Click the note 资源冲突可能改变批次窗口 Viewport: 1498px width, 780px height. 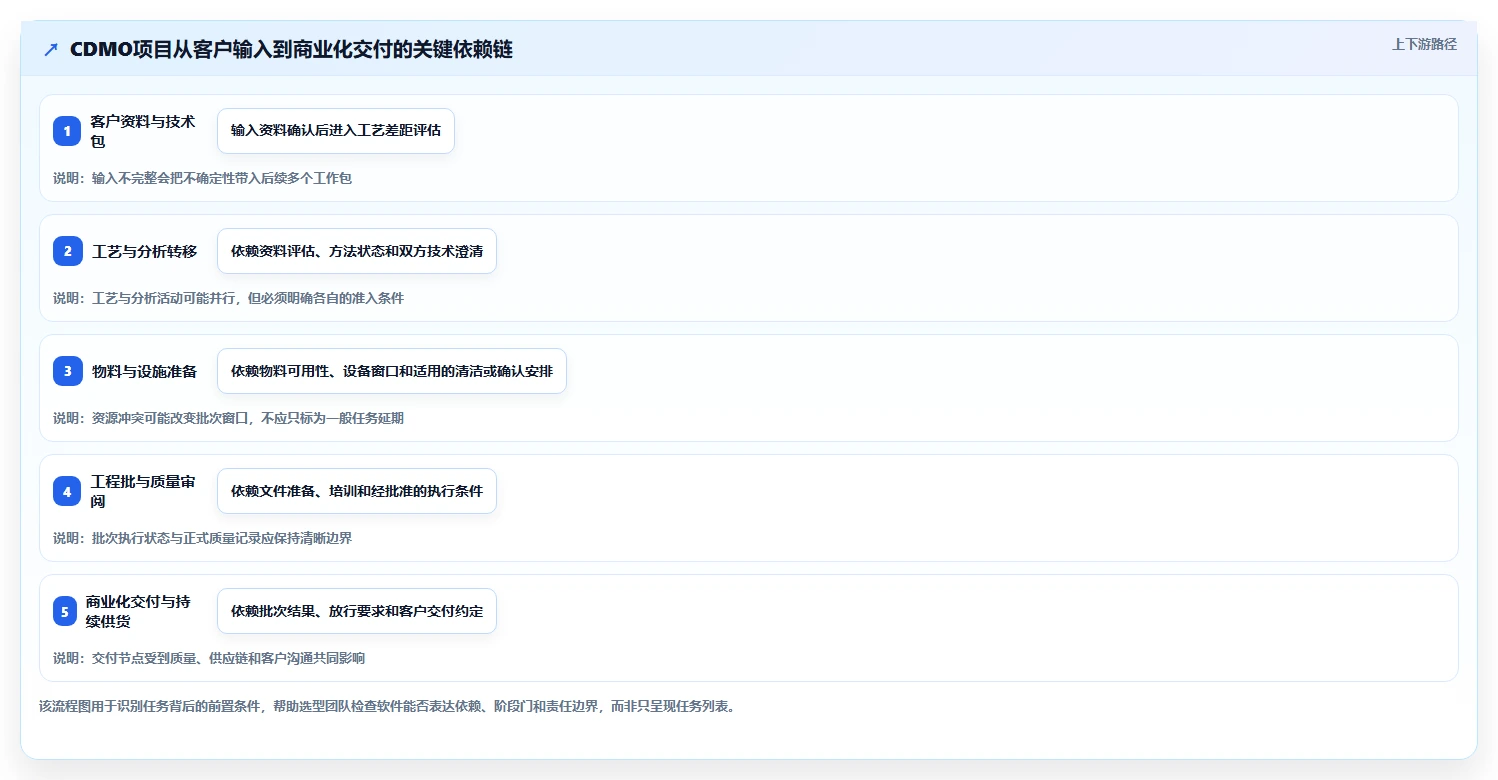pyautogui.click(x=229, y=418)
